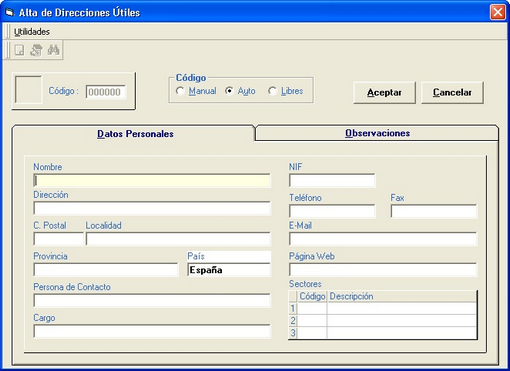Select row 1 header in Sectores grid

click(293, 308)
